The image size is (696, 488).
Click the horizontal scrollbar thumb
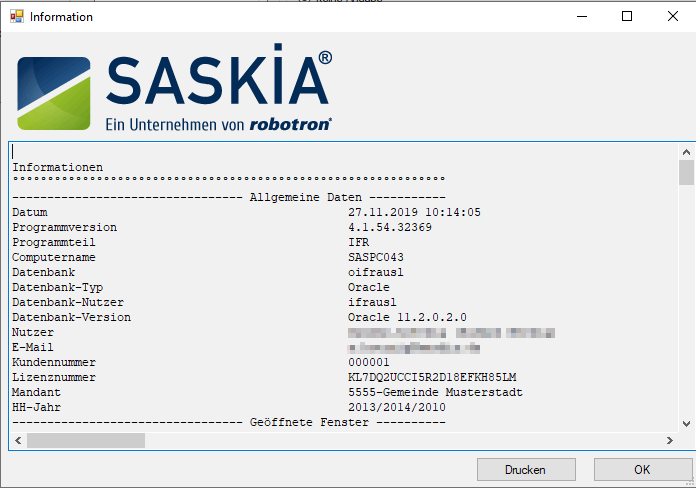[x=85, y=440]
